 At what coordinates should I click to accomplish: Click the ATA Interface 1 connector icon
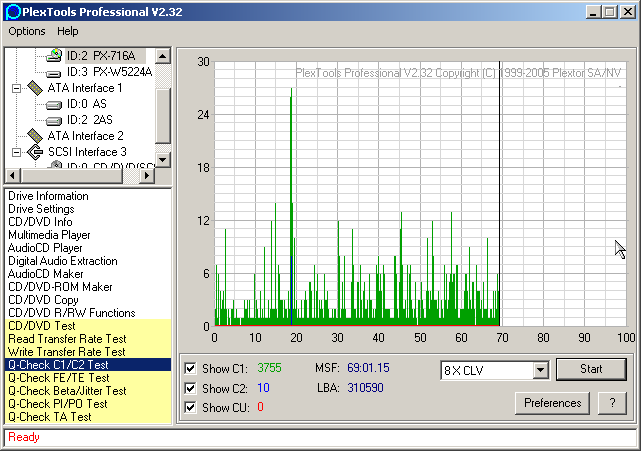tap(36, 88)
